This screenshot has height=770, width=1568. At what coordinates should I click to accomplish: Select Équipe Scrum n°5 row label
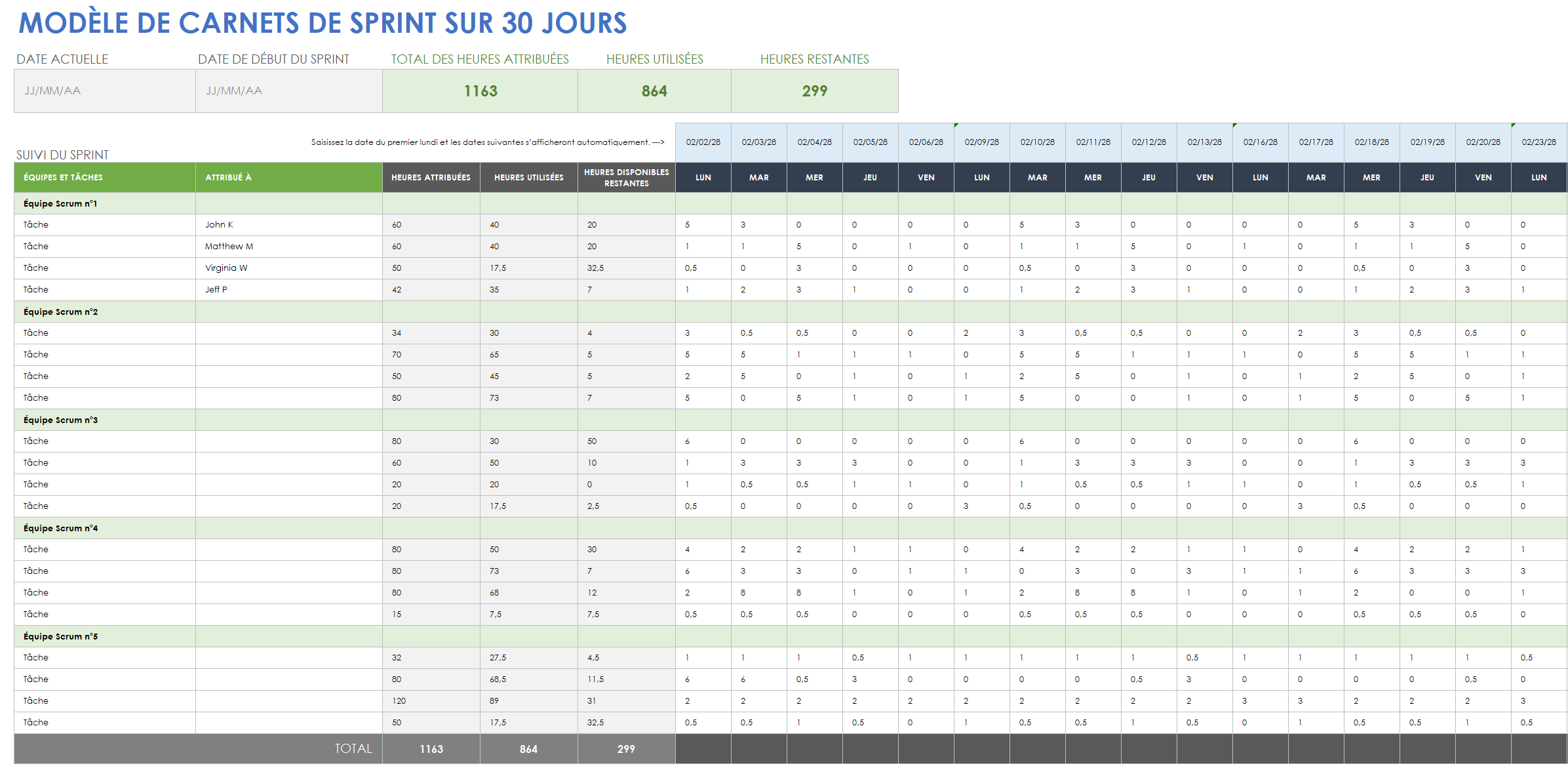pos(60,637)
